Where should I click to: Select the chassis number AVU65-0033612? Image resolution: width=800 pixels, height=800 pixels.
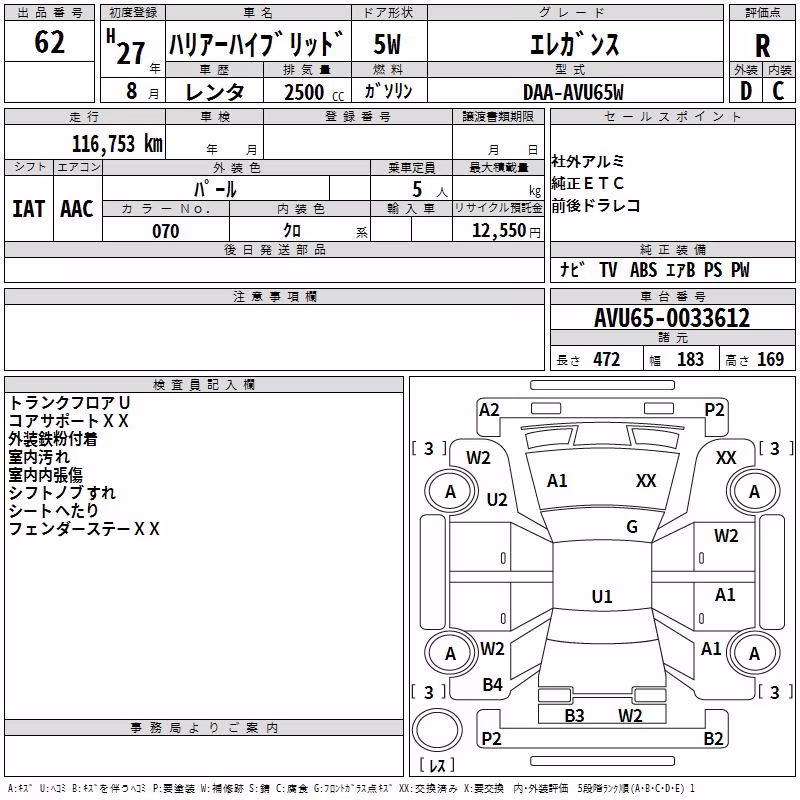tap(672, 318)
